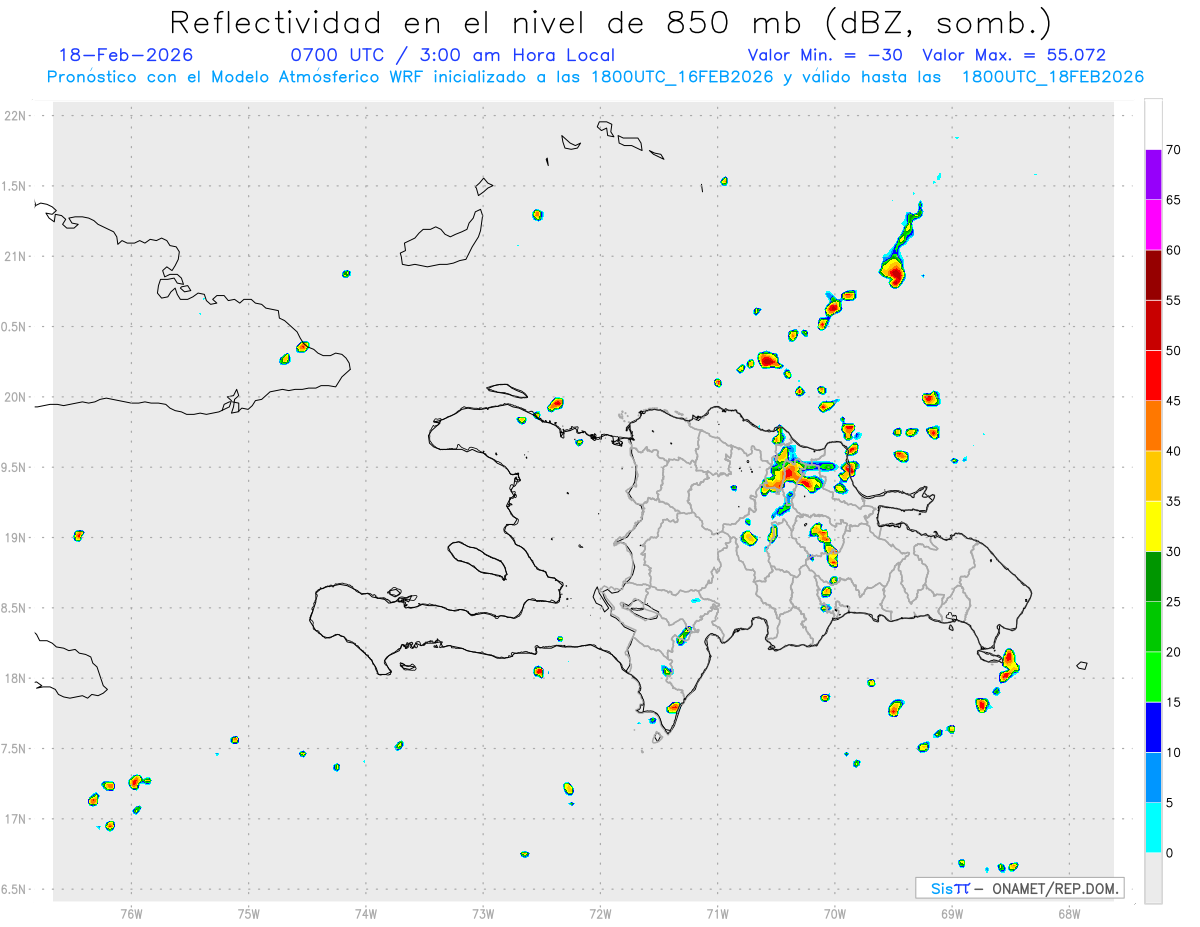Click the '71W' longitude label

718,914
